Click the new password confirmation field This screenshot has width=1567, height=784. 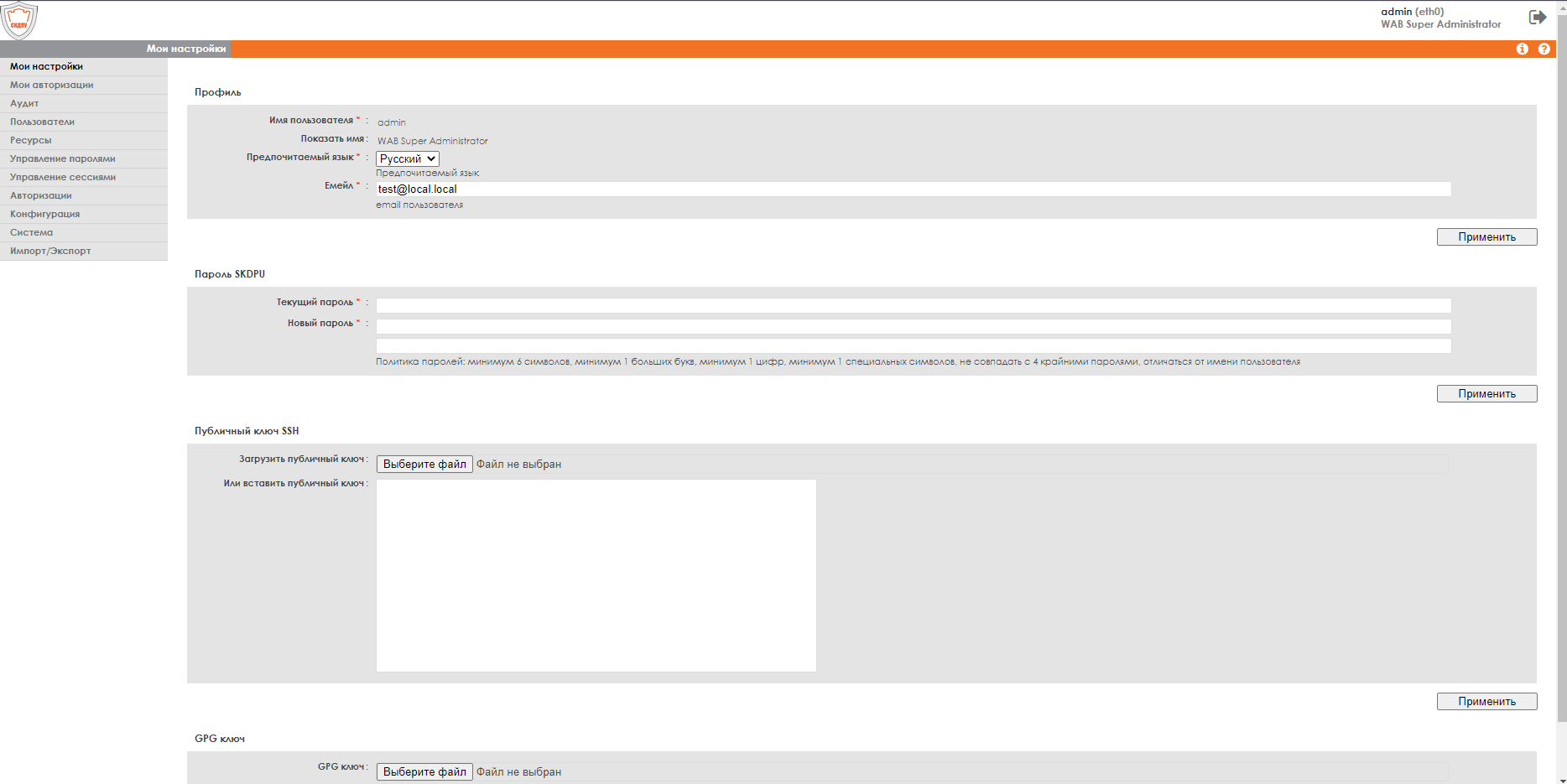pos(914,346)
